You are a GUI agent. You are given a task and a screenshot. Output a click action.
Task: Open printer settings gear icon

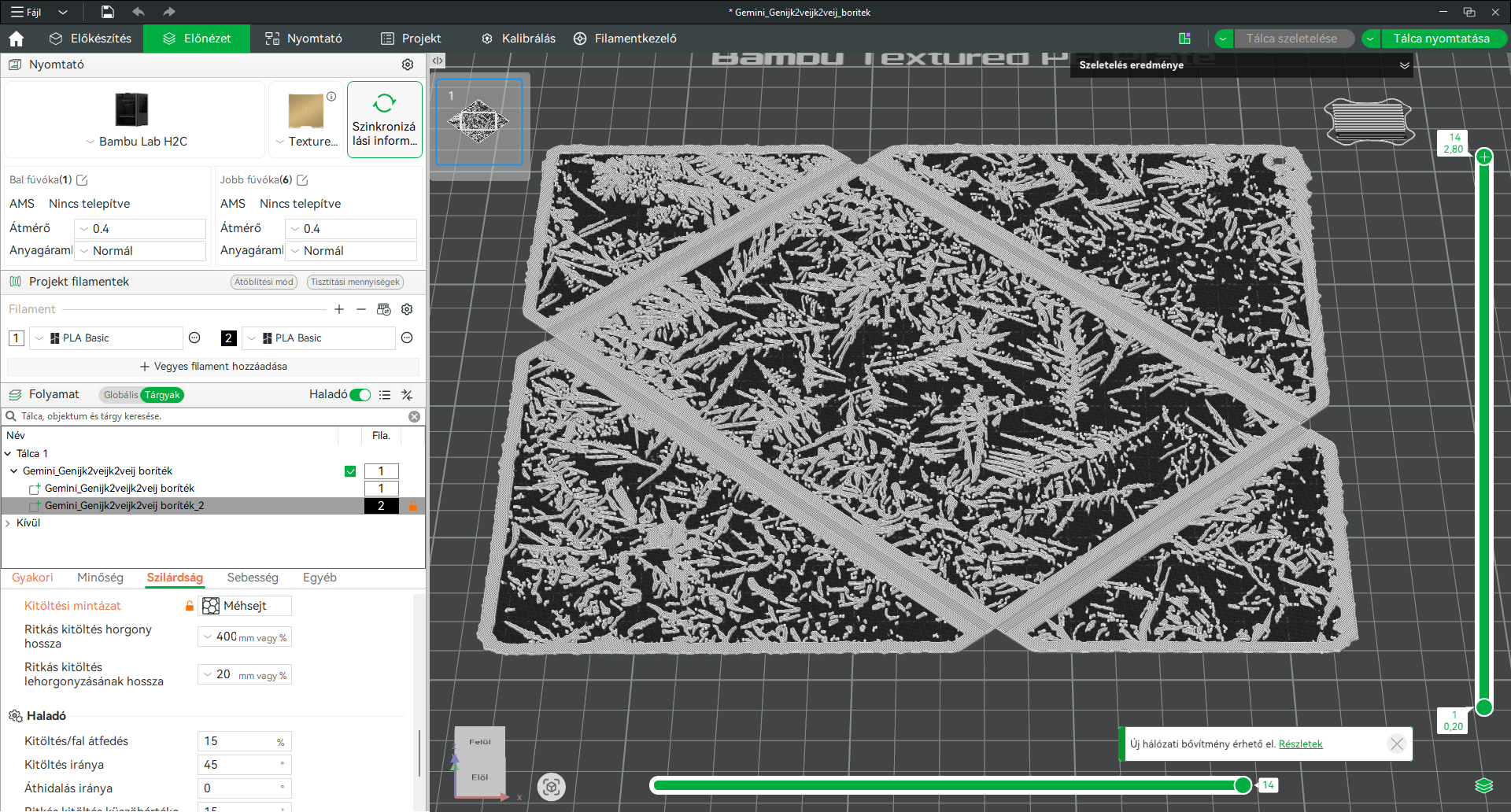point(408,65)
